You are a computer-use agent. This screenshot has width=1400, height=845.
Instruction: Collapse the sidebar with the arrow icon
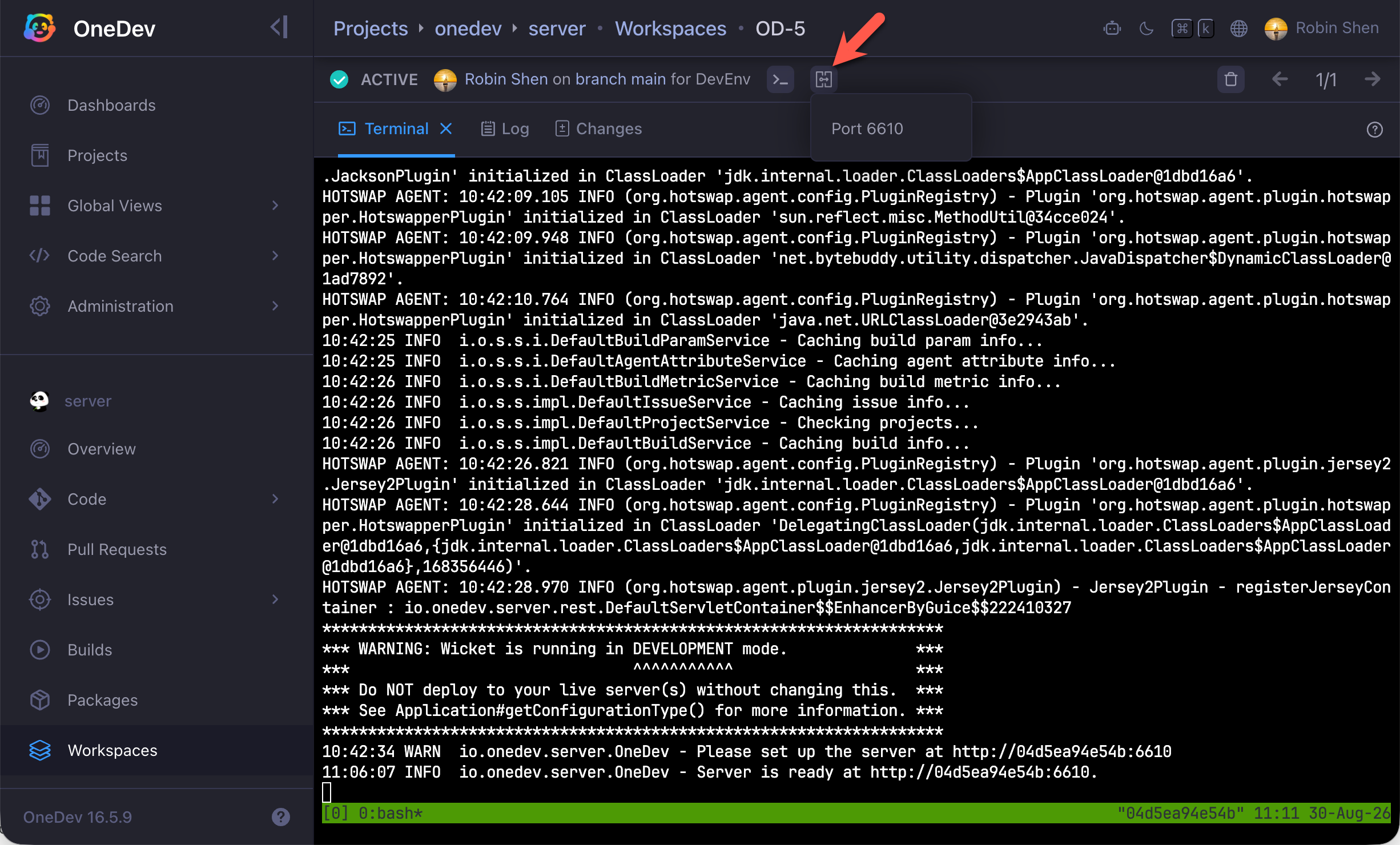(279, 27)
